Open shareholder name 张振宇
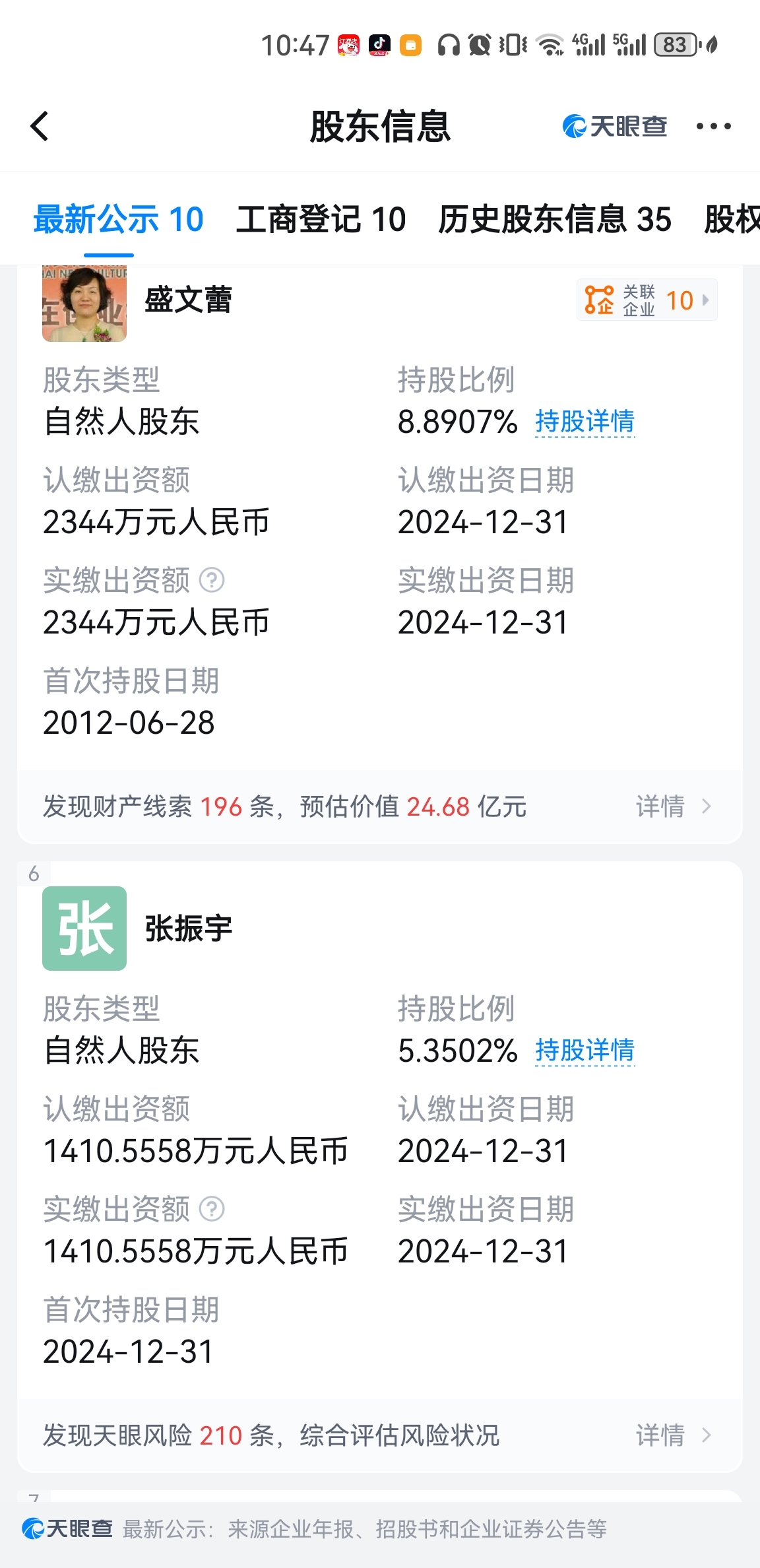The width and height of the screenshot is (760, 1568). coord(189,929)
